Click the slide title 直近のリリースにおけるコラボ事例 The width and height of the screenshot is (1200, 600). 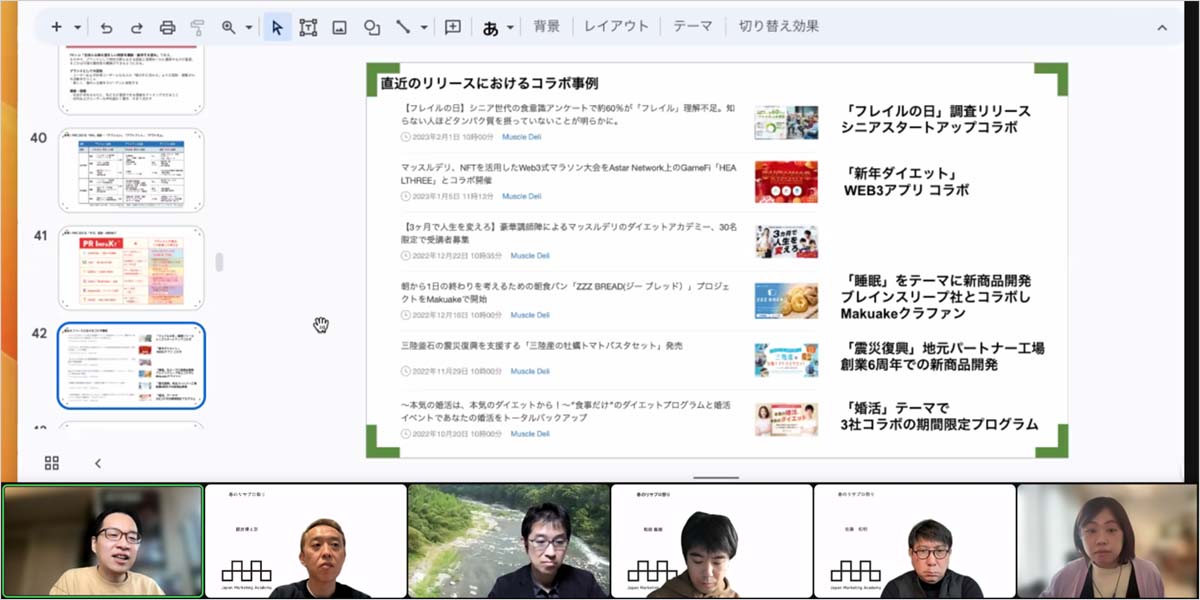click(489, 83)
